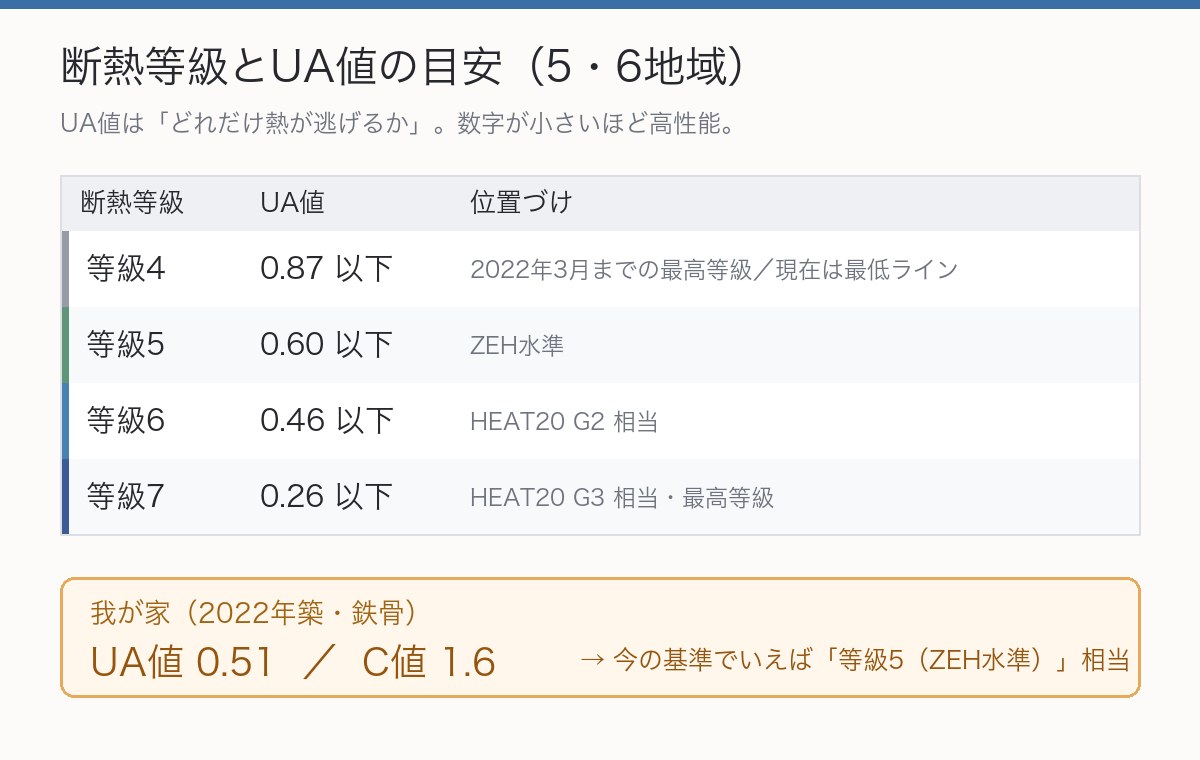Select the 0.87 以下 value

[326, 269]
